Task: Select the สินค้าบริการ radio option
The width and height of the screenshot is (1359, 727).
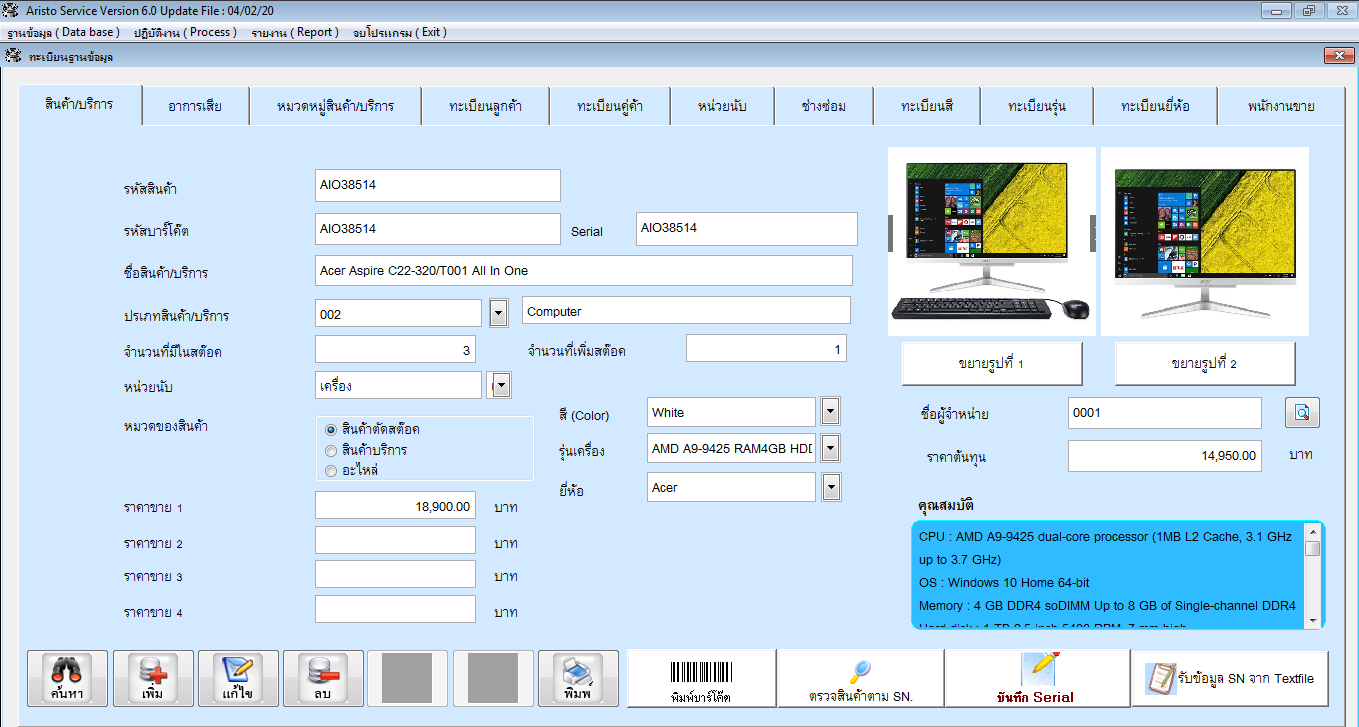Action: 332,450
